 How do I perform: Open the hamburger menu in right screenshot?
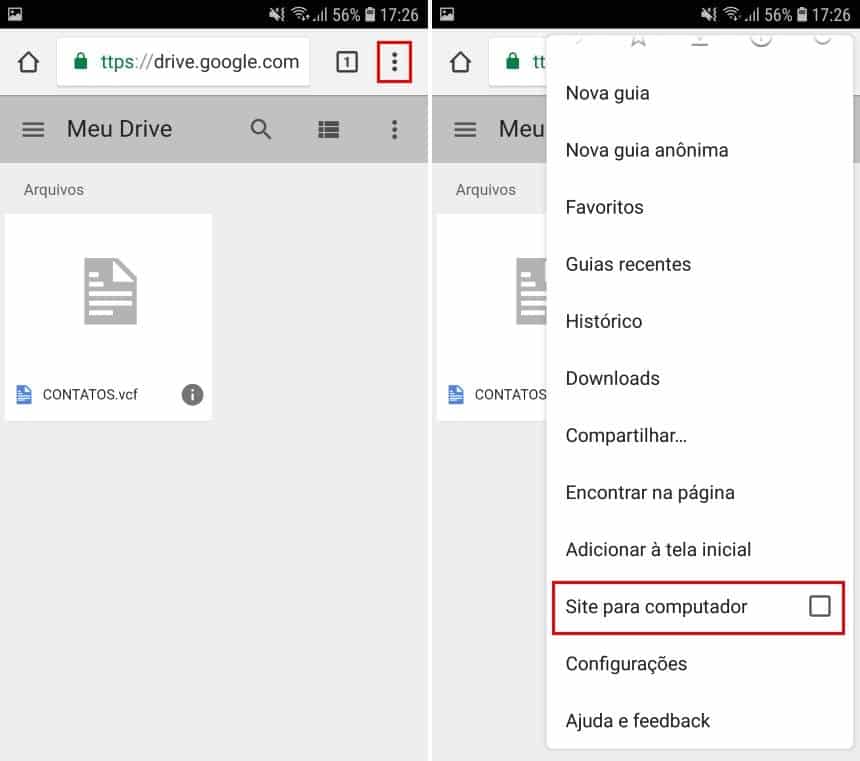point(465,129)
